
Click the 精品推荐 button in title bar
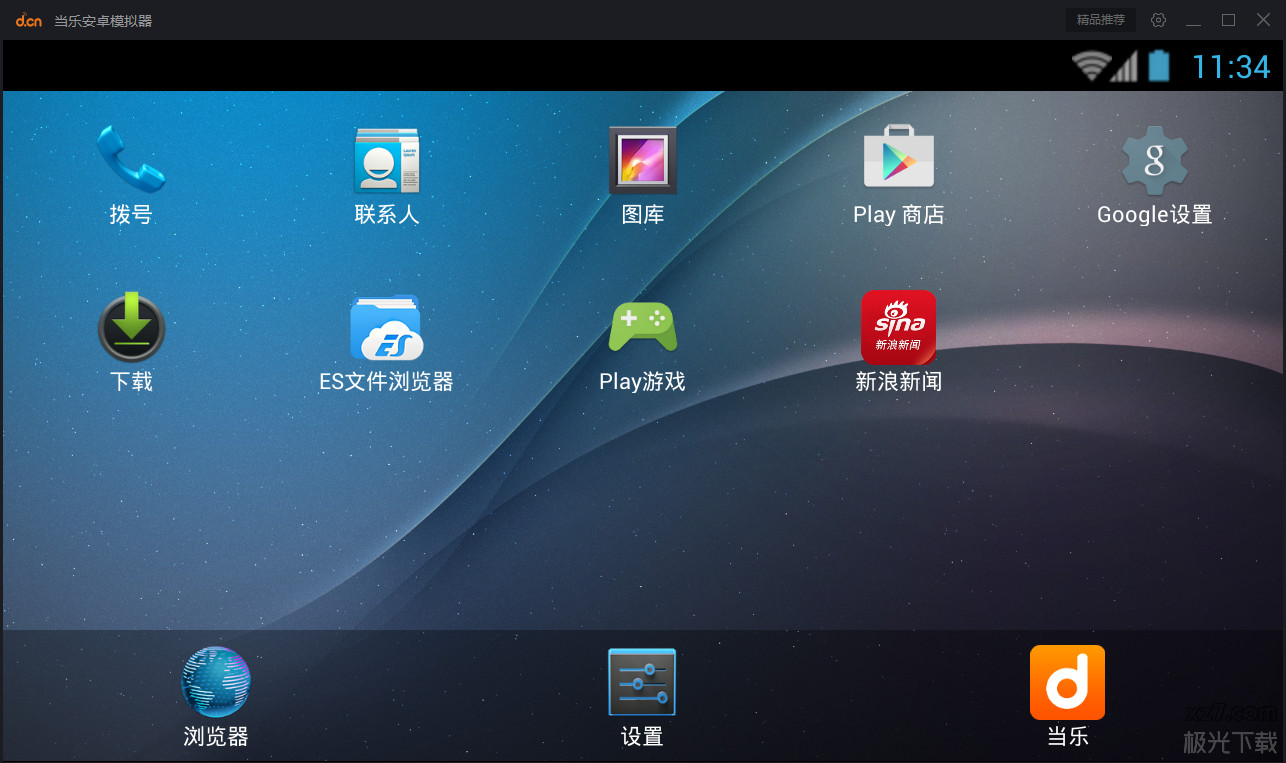(x=1100, y=20)
